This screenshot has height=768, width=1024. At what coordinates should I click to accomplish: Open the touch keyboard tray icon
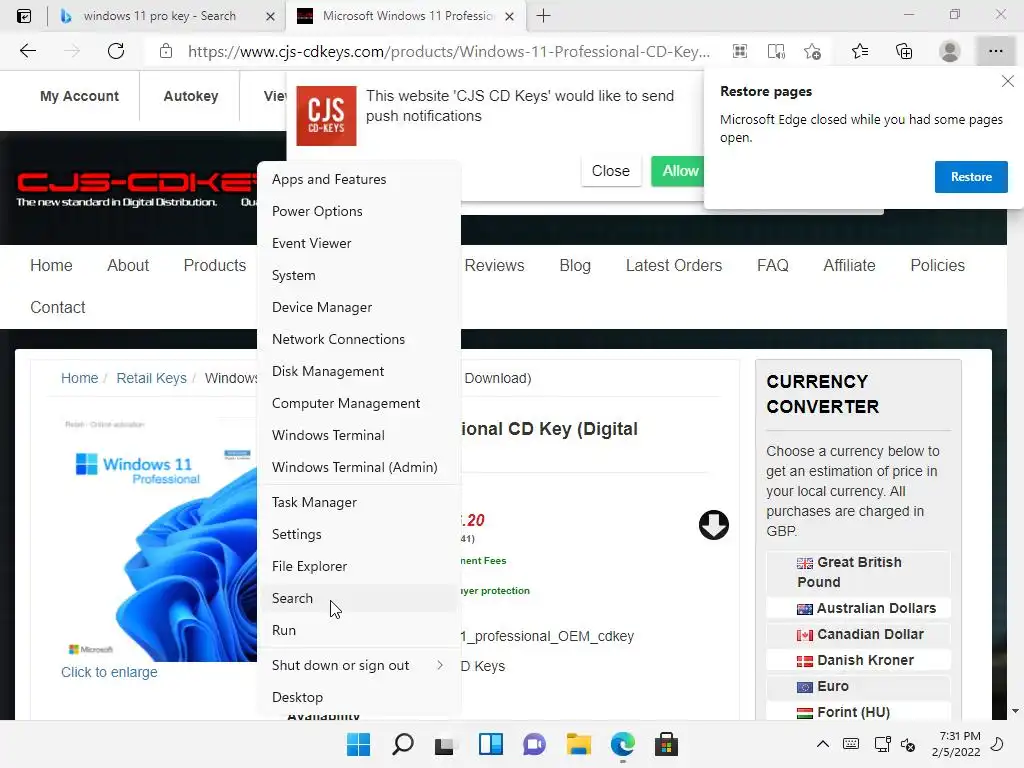[x=851, y=744]
